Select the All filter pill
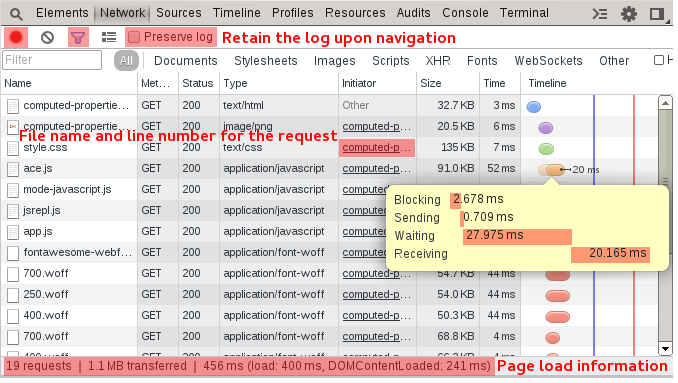 (x=126, y=61)
